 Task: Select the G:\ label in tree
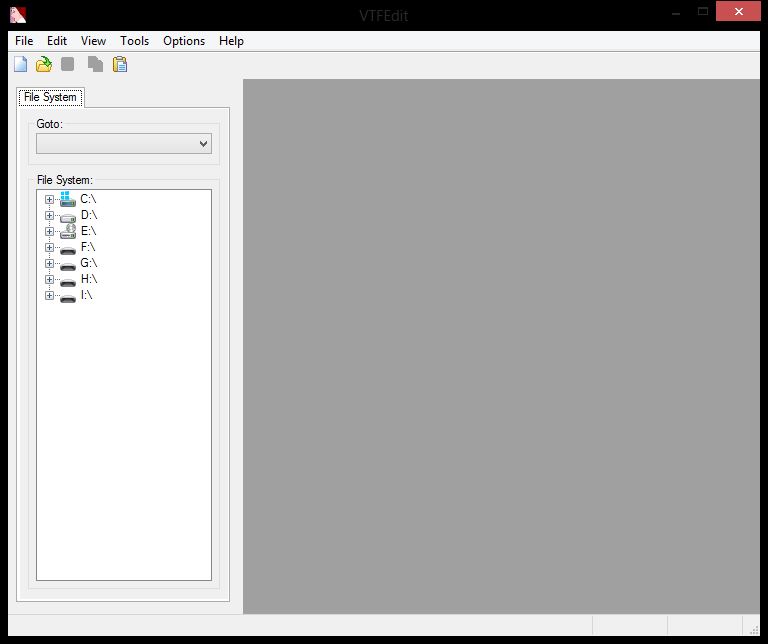[x=89, y=263]
